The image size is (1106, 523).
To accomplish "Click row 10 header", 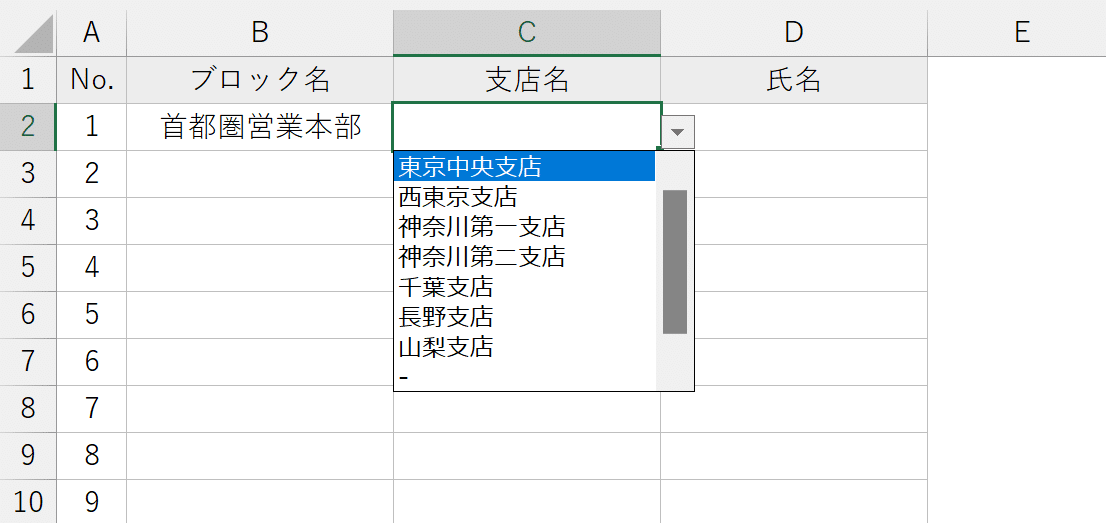I will pos(28,502).
